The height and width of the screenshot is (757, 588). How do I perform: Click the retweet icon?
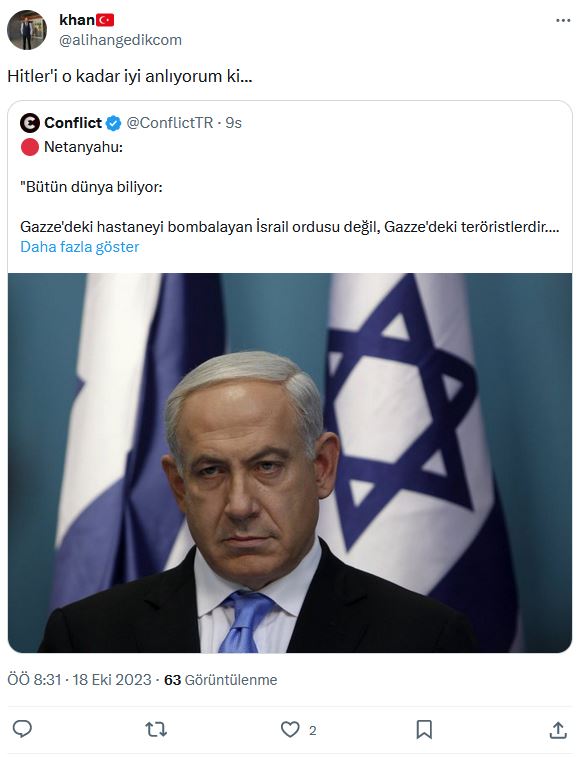[x=156, y=729]
